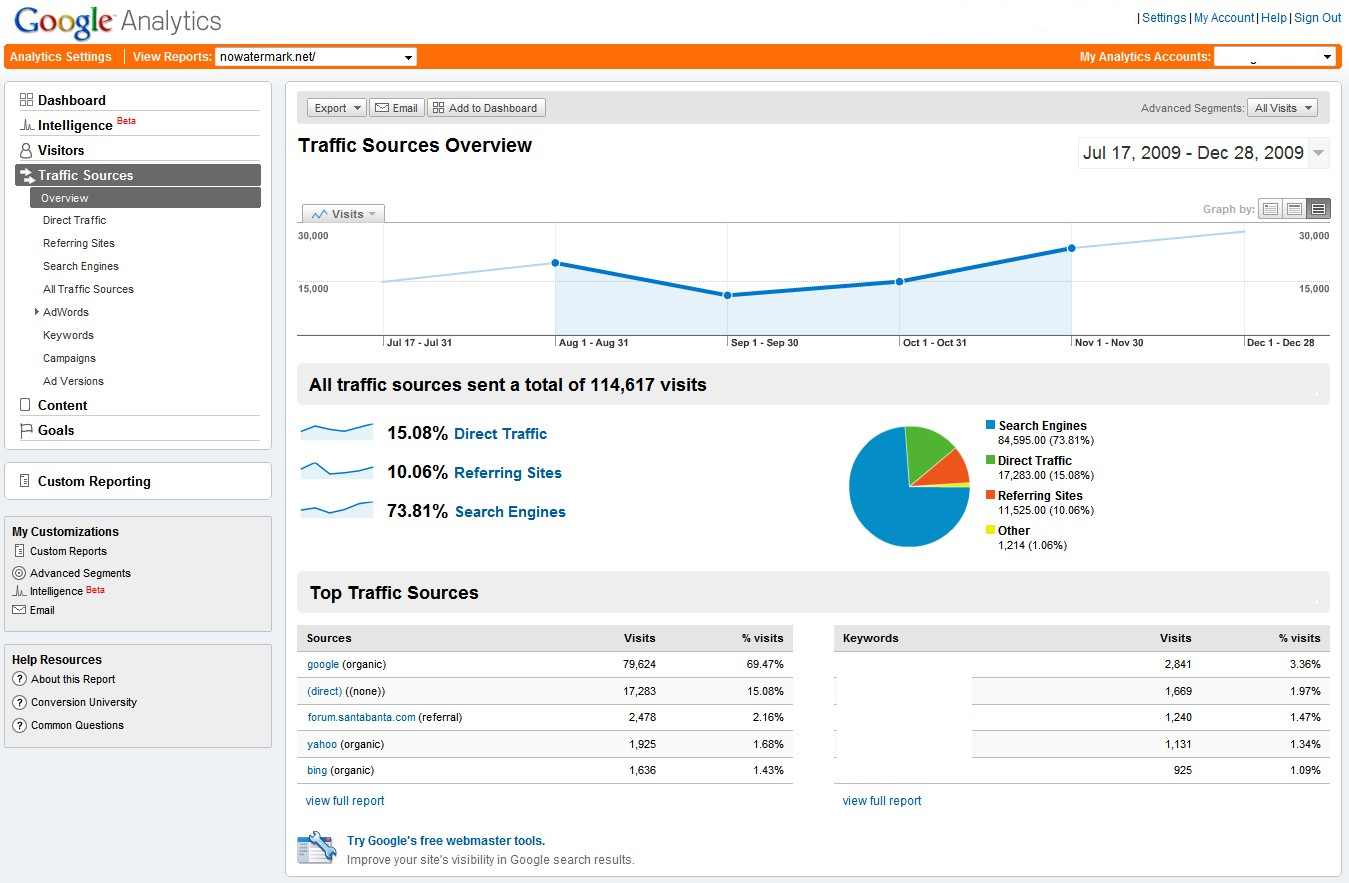
Task: Select the rightmost Graph by view button
Action: coord(1318,209)
